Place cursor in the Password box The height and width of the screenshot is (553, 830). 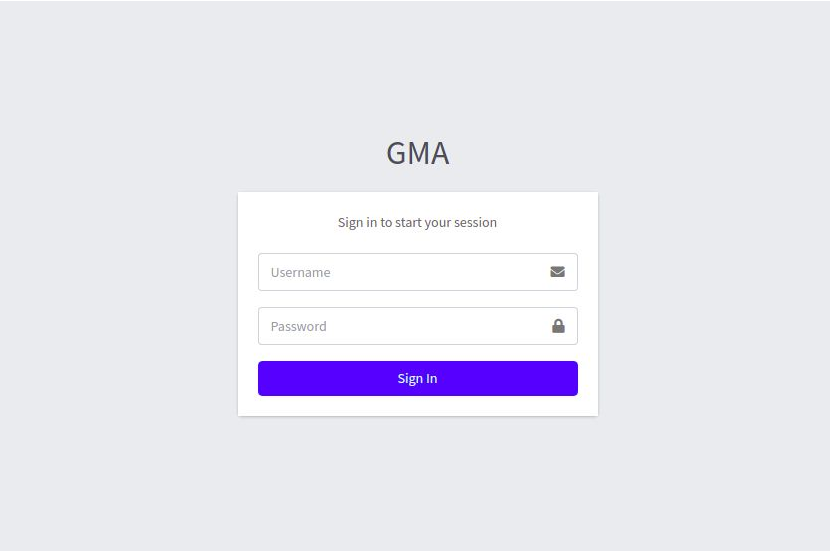coord(400,326)
